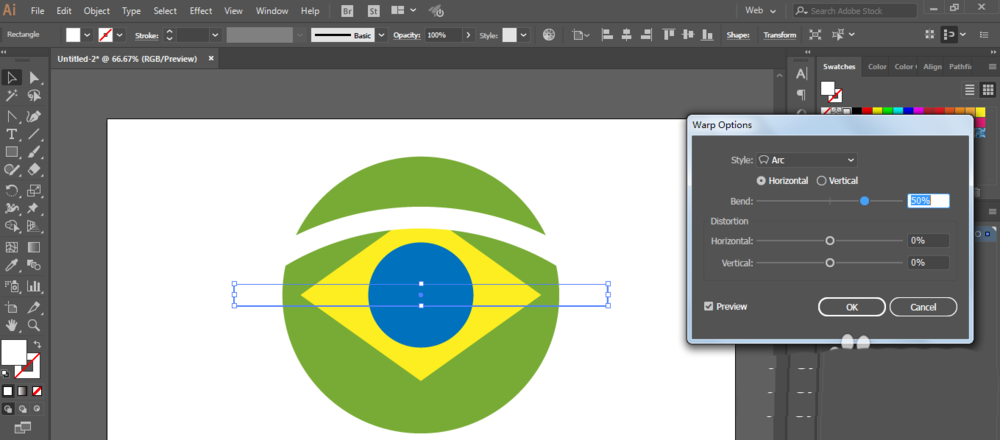Select the Eraser tool
Viewport: 1000px width, 440px height.
[x=34, y=170]
